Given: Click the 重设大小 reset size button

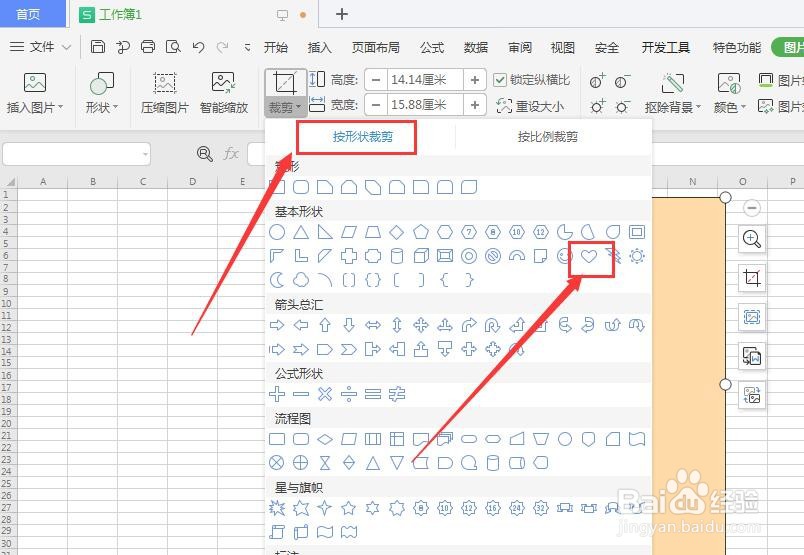Looking at the screenshot, I should point(530,106).
